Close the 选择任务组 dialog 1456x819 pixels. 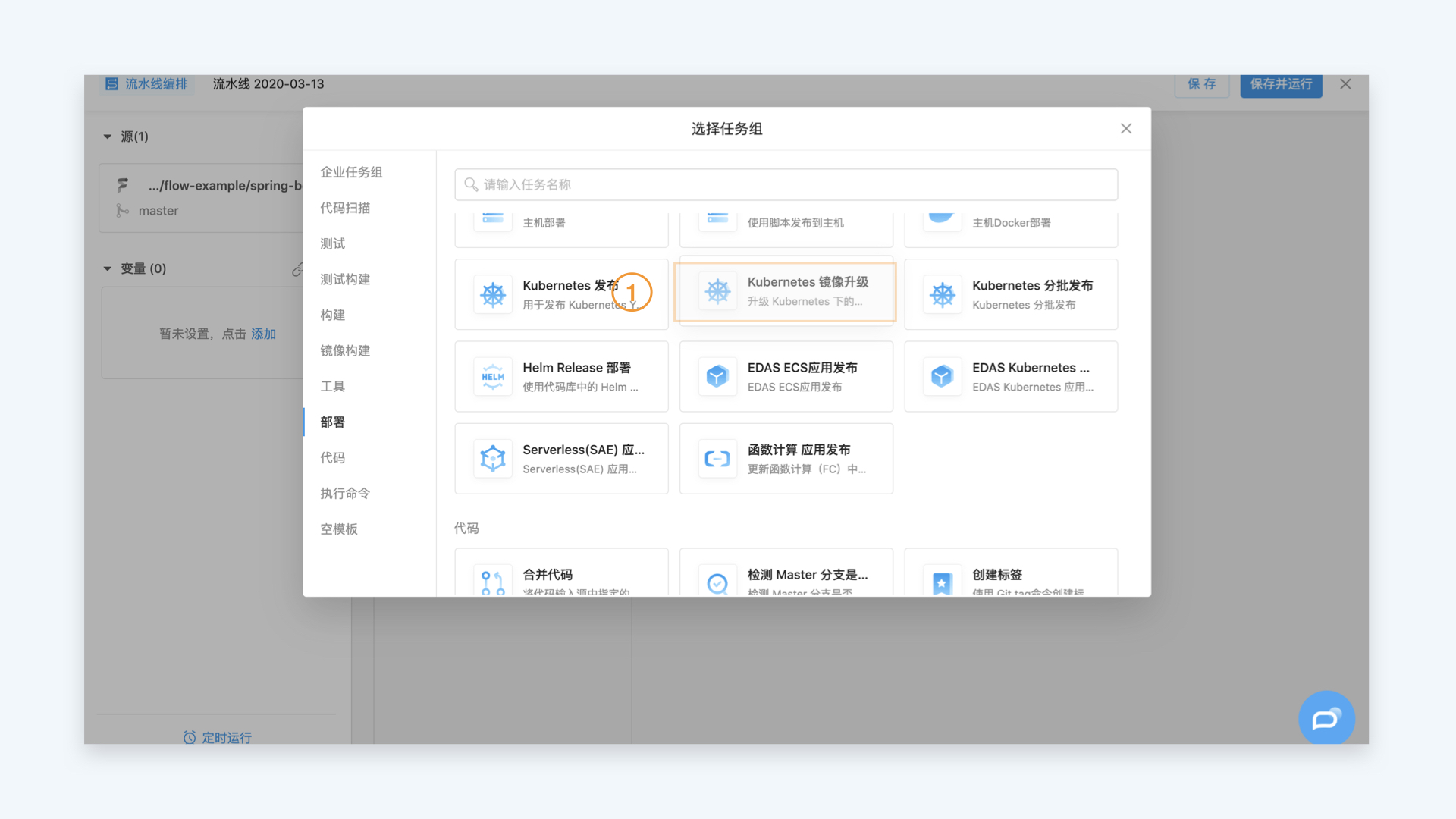click(x=1126, y=129)
